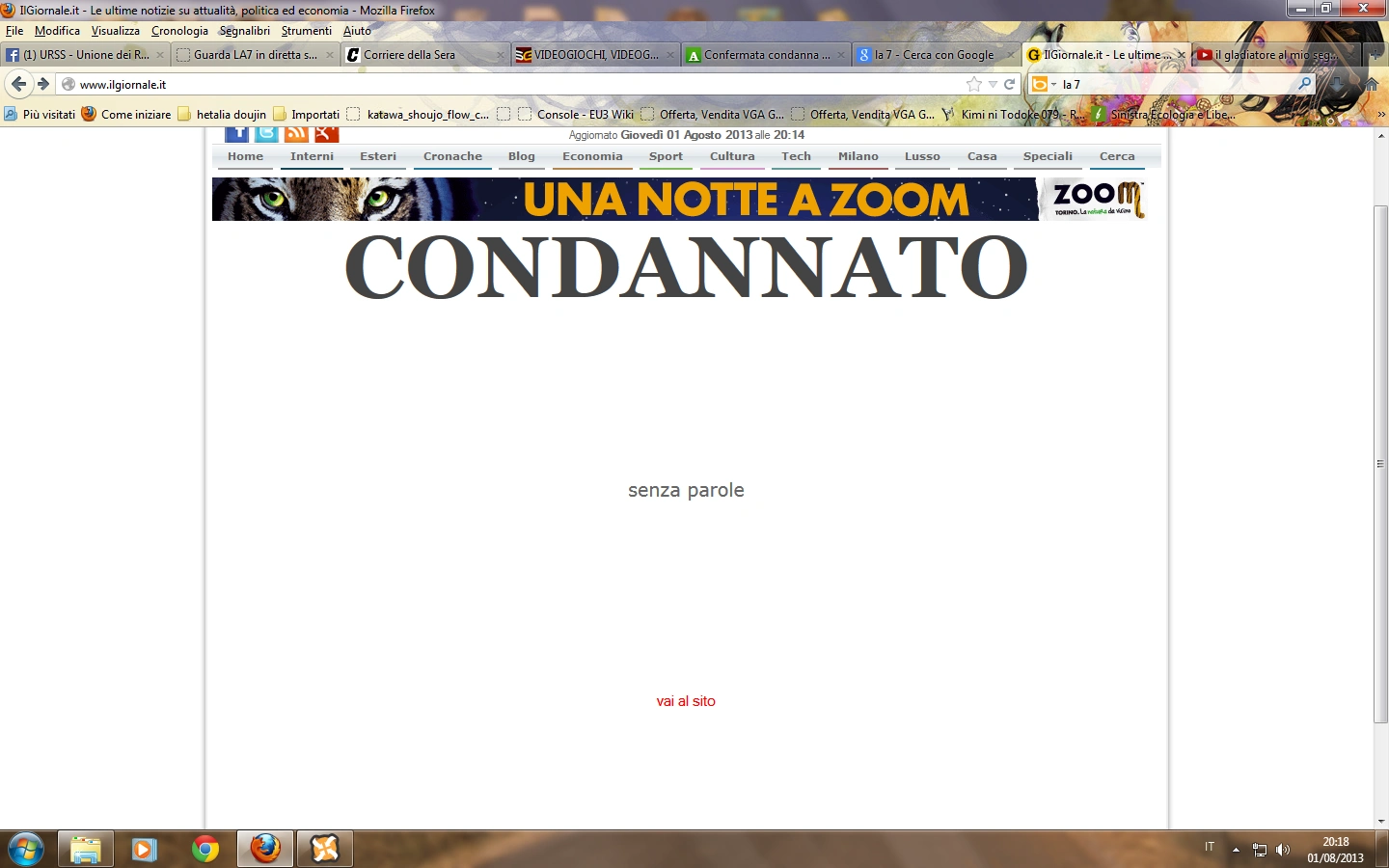Open the Visualizza menu
Screen dimensions: 1389x868
tap(116, 31)
